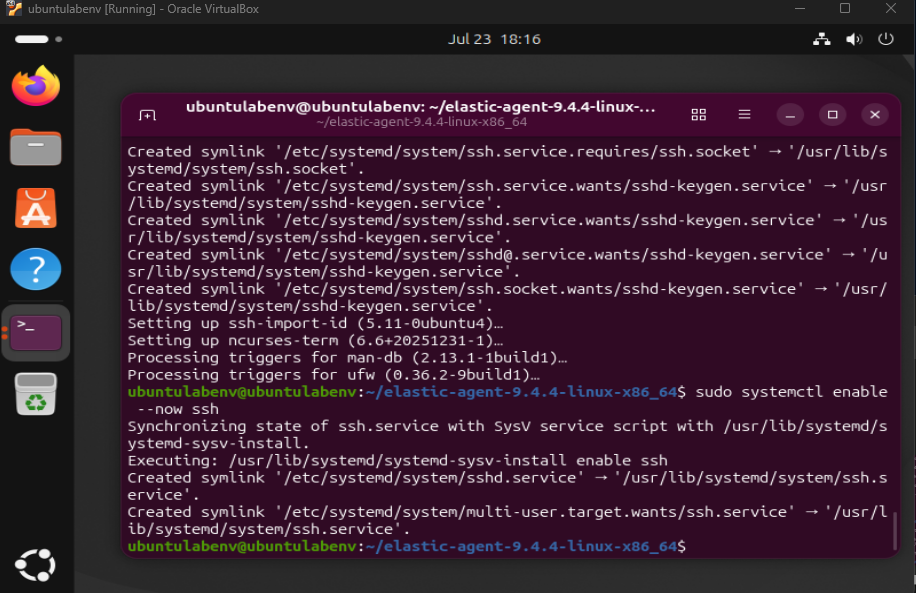Image resolution: width=916 pixels, height=593 pixels.
Task: Open Firefox from the dock
Action: click(x=36, y=86)
